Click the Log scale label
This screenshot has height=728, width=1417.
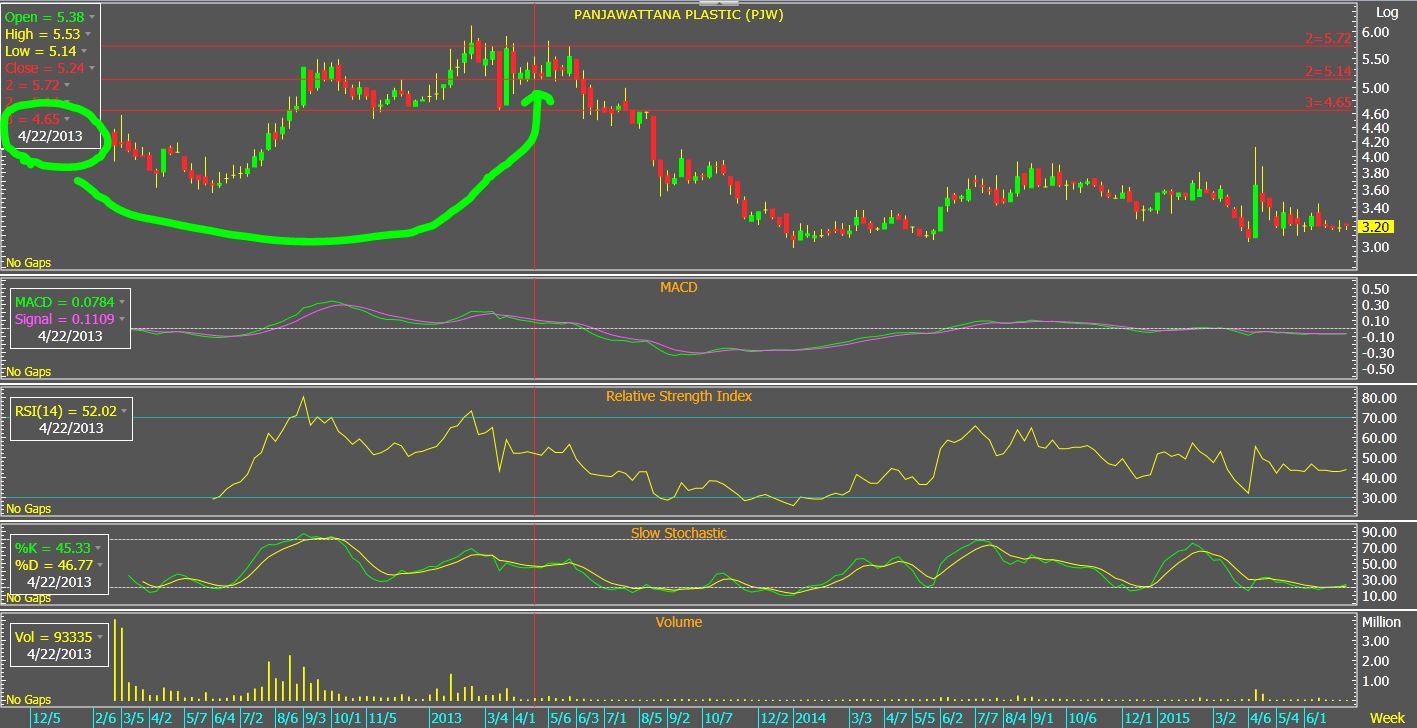(1387, 12)
